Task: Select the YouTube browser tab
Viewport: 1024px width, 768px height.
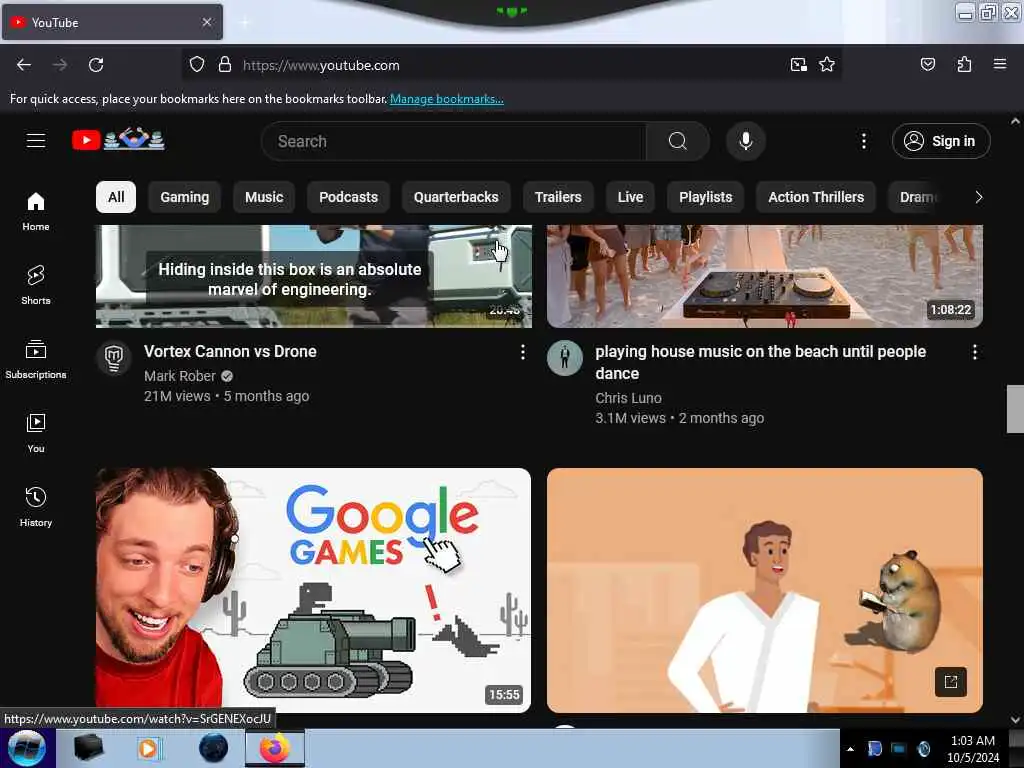Action: click(112, 22)
